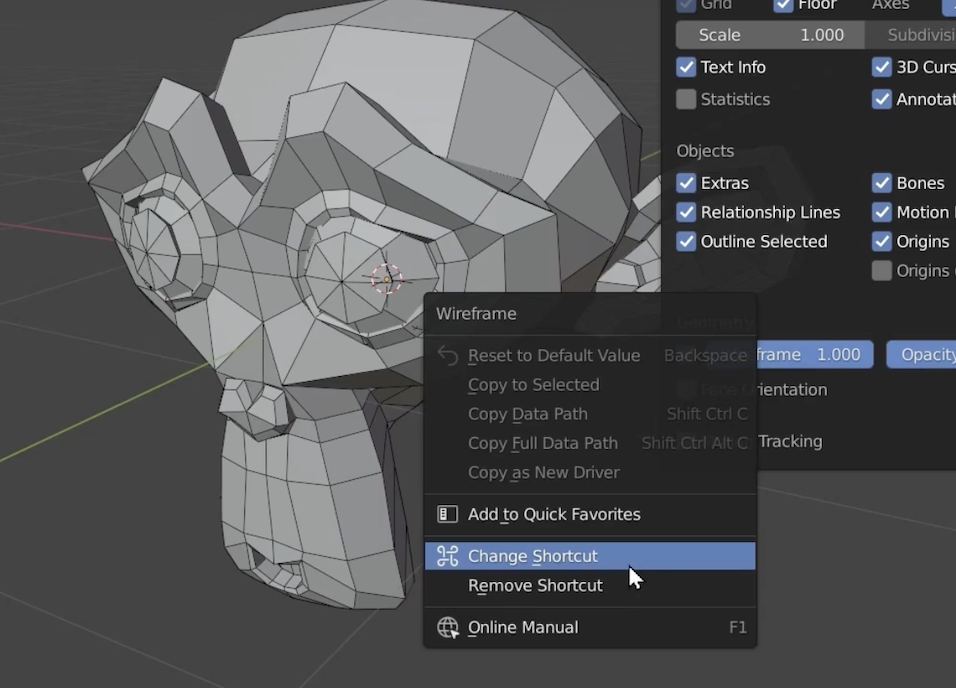This screenshot has height=688, width=956.
Task: Click the Face Orientation label
Action: tap(792, 390)
